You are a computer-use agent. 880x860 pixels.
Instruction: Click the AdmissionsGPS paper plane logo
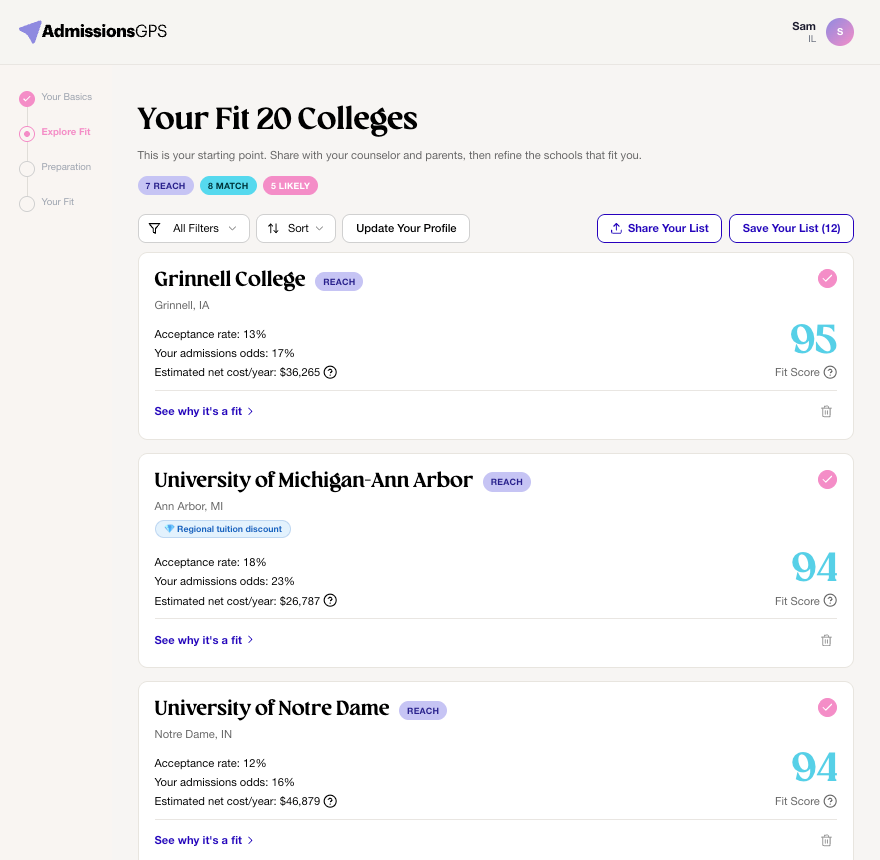[30, 31]
